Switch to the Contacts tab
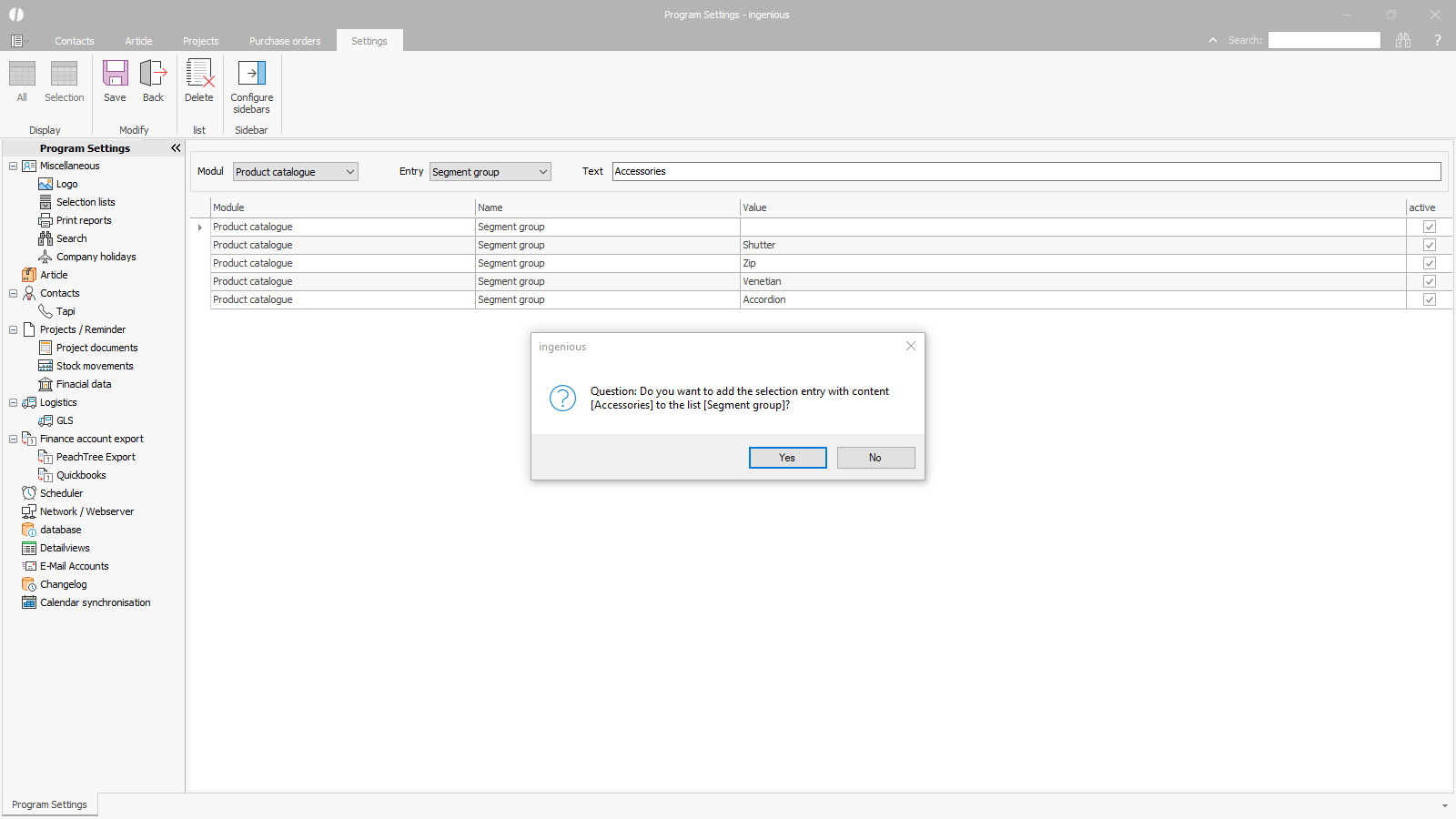The width and height of the screenshot is (1456, 819). click(75, 41)
